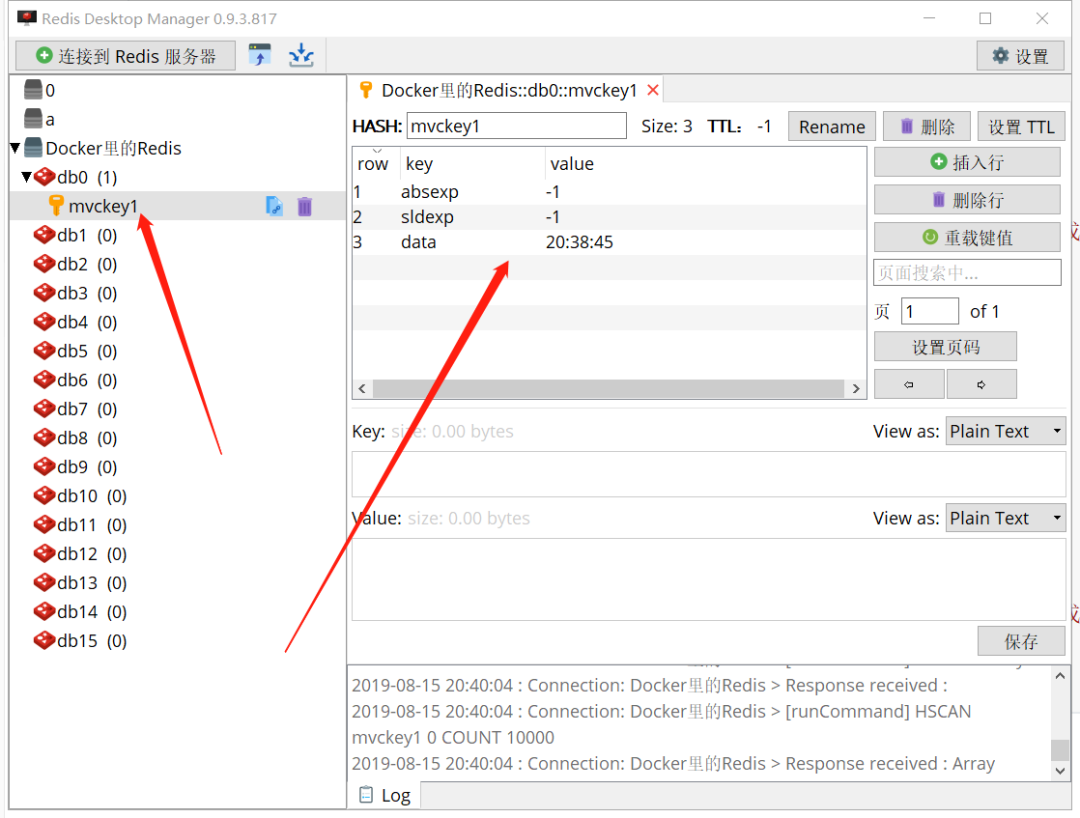Click the db0 database icon
Screen dimensions: 1080x818
click(x=44, y=177)
